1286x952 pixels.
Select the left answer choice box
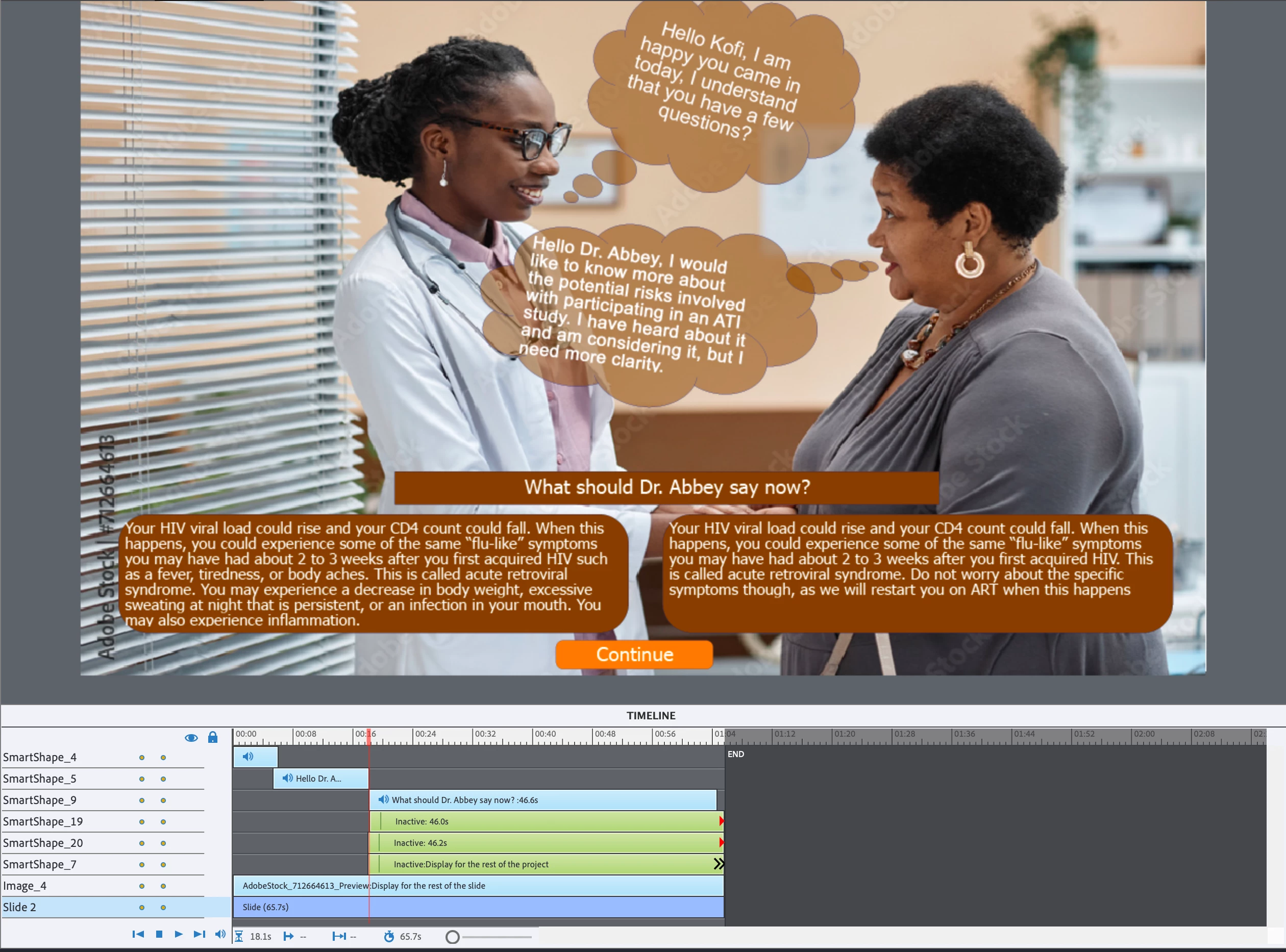tap(374, 574)
